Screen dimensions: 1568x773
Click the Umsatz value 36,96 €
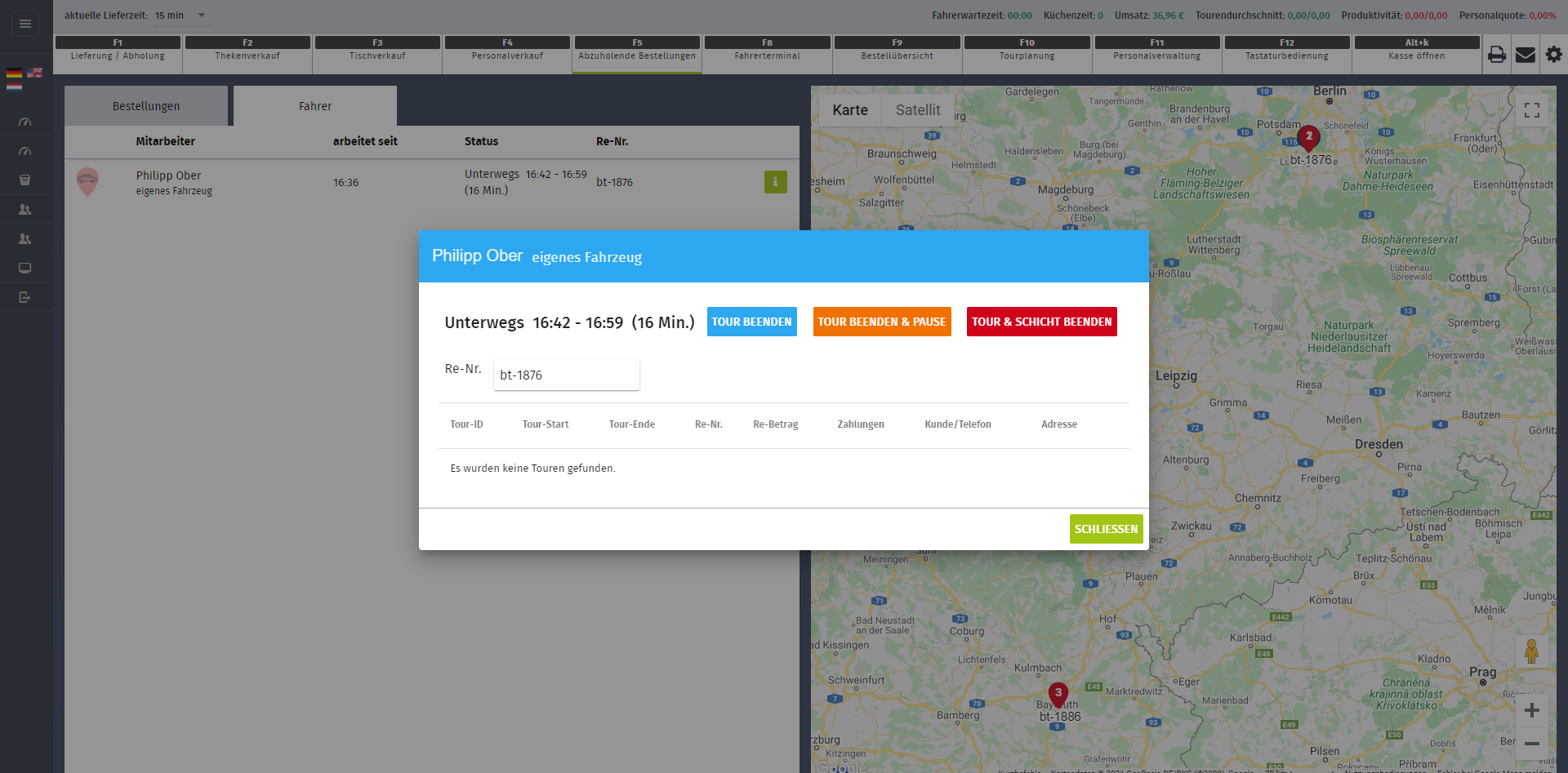click(1168, 16)
